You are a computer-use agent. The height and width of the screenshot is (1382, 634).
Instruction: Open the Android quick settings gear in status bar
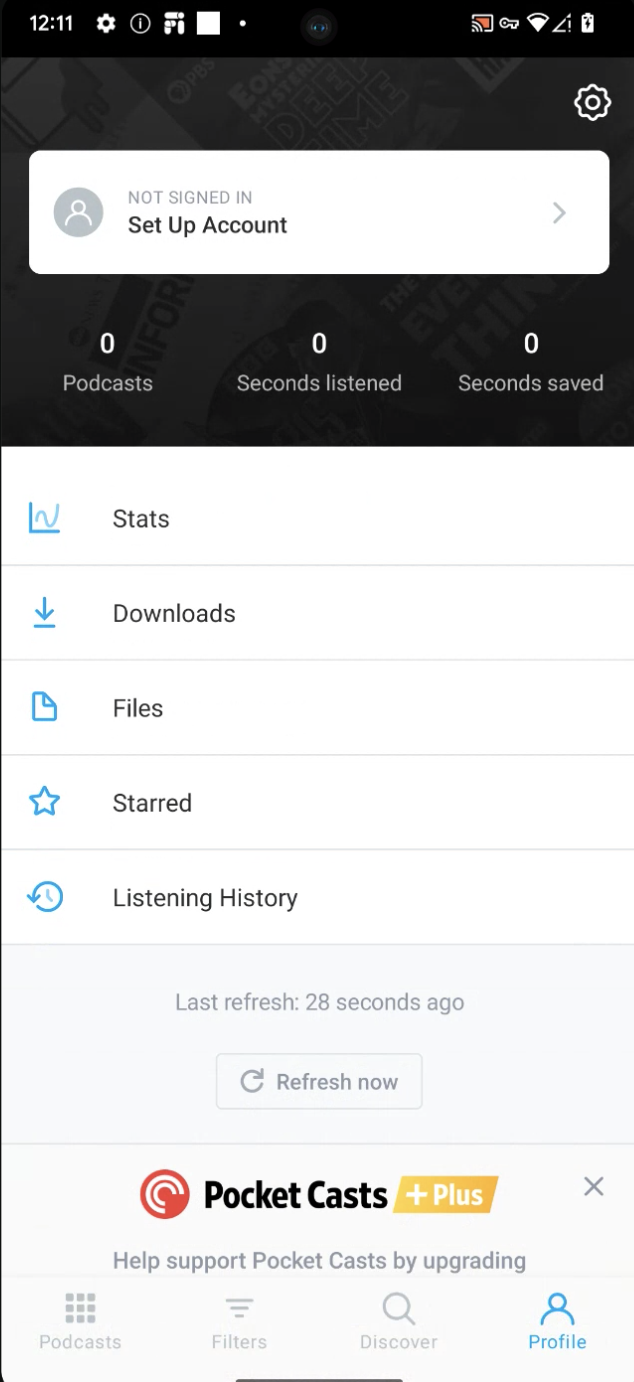coord(105,23)
